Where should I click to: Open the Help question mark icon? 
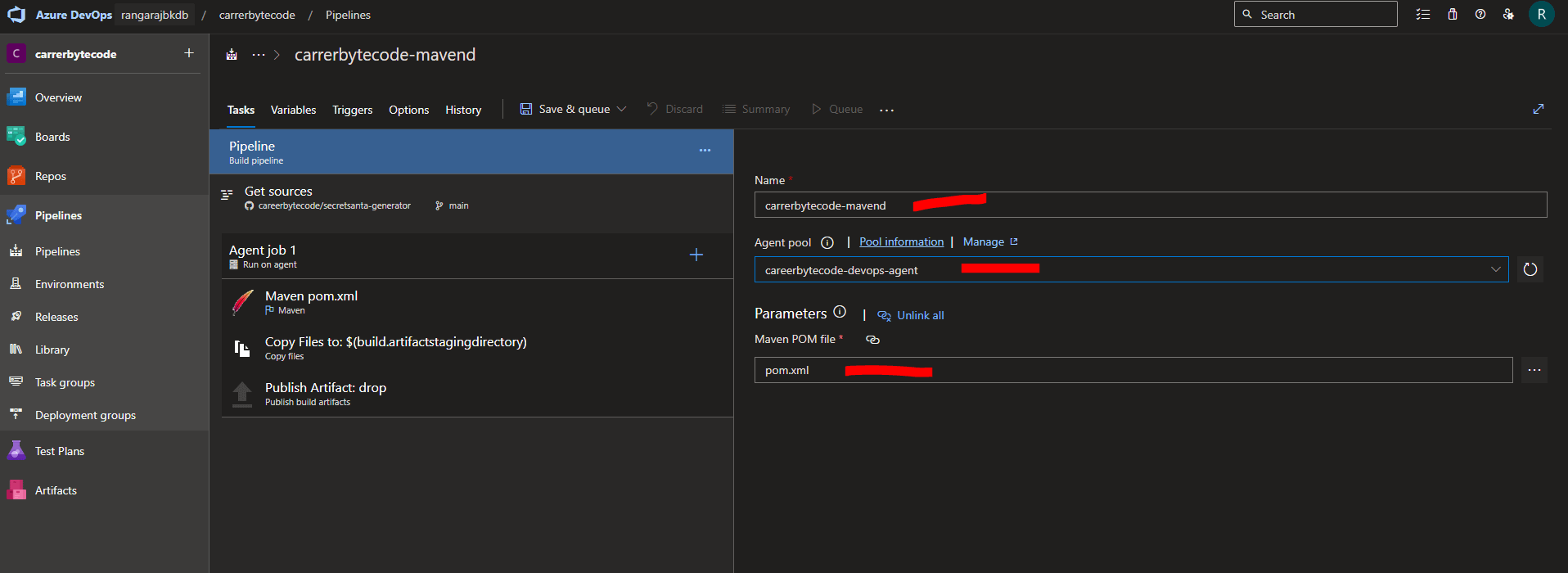tap(1480, 15)
